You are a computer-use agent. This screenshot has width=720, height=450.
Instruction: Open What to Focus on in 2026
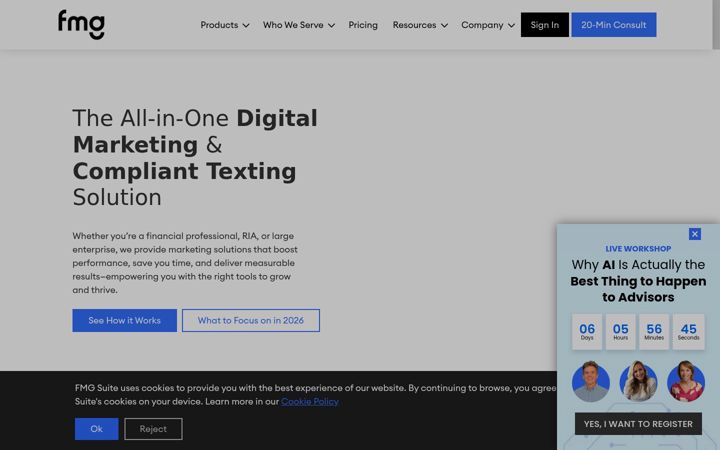[x=251, y=321]
